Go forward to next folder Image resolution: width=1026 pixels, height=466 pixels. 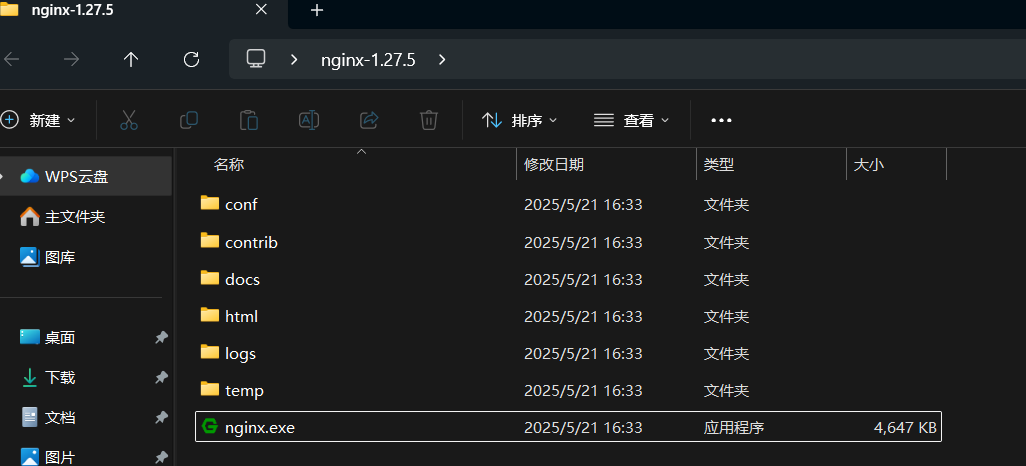(71, 60)
